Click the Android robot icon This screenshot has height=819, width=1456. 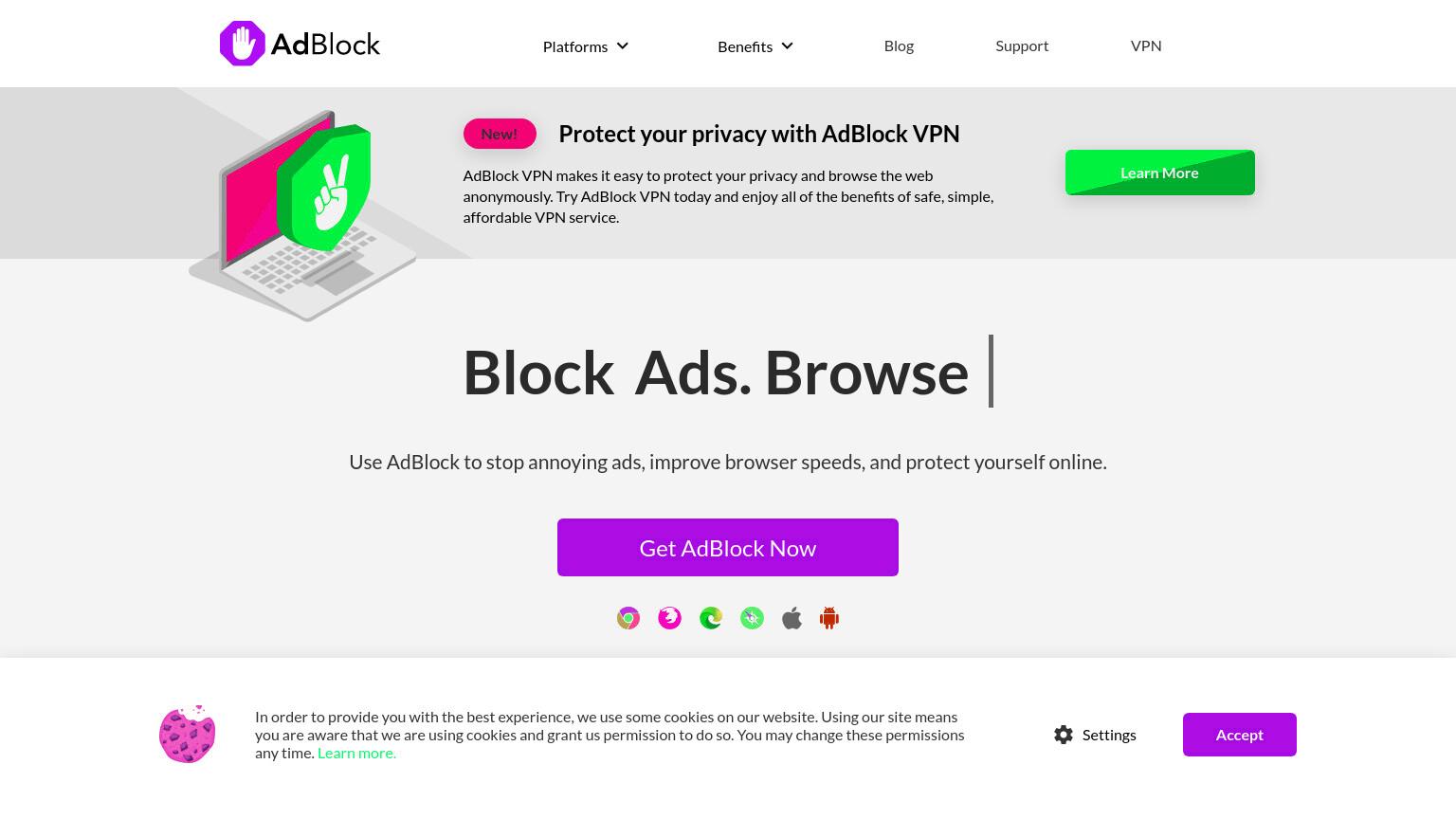[829, 619]
